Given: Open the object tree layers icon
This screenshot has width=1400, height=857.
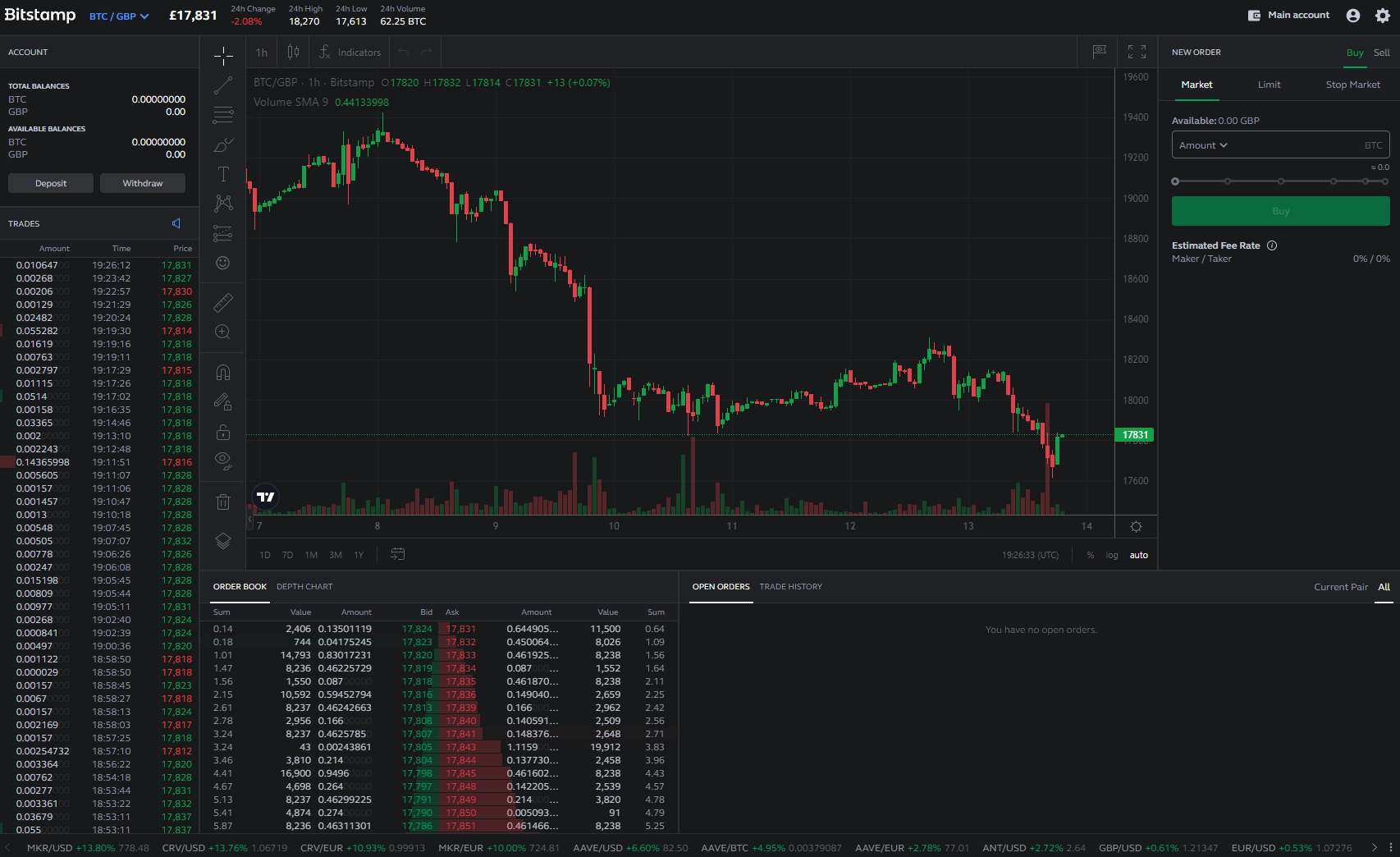Looking at the screenshot, I should pyautogui.click(x=223, y=542).
